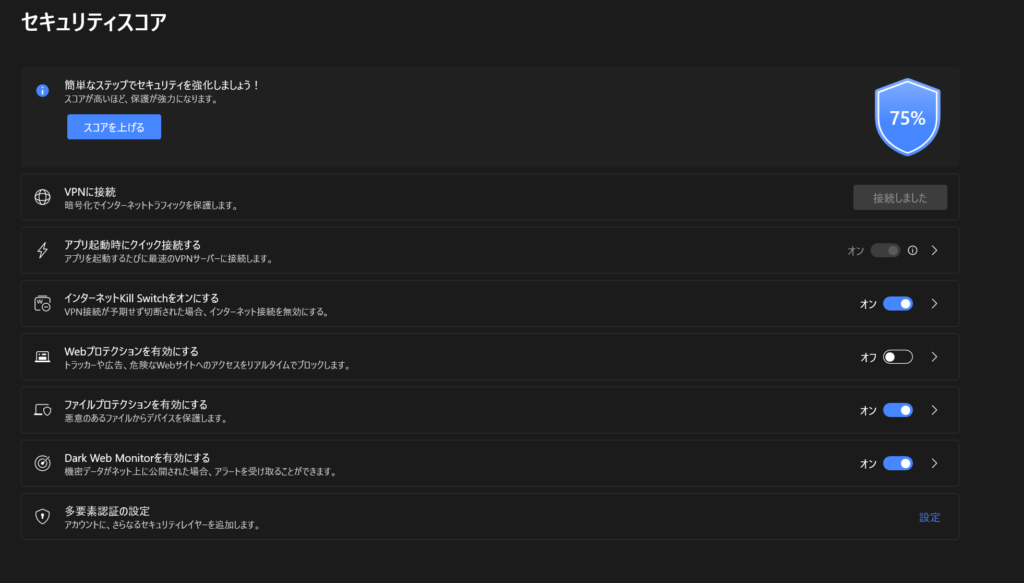Turn off the Internet Kill Switch toggle
This screenshot has height=583, width=1024.
pyautogui.click(x=898, y=304)
